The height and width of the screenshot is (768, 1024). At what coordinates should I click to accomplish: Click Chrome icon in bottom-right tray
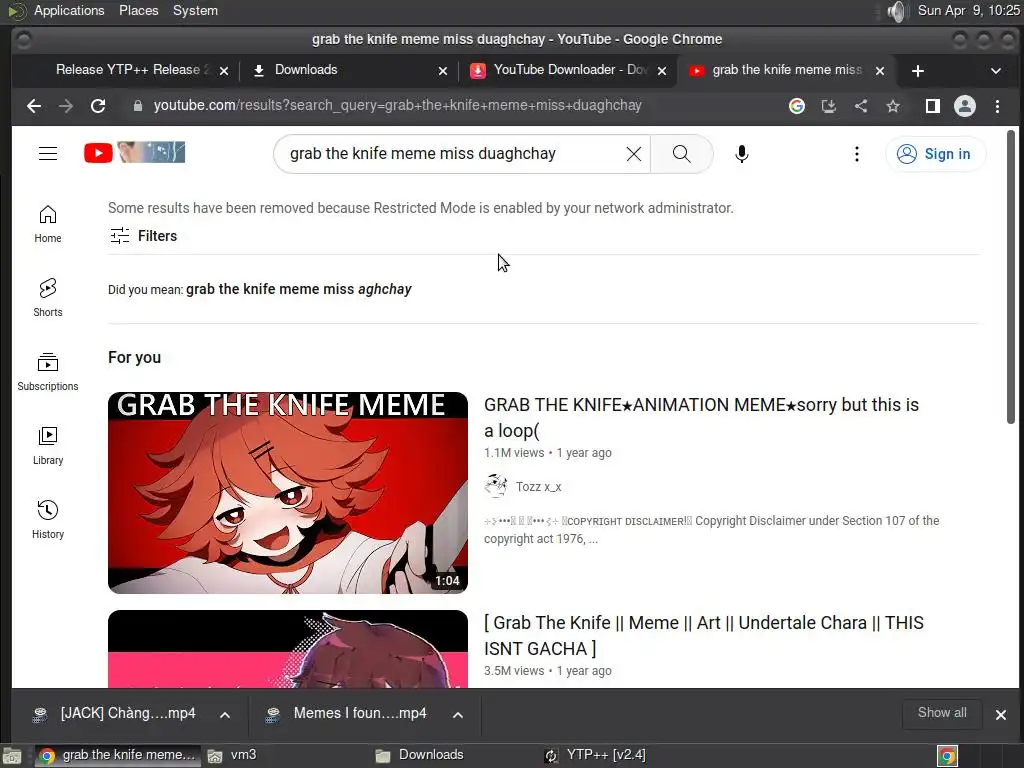(x=947, y=756)
